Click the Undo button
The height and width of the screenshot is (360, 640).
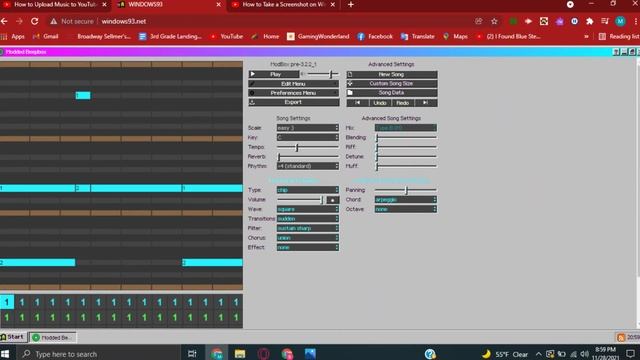(380, 103)
